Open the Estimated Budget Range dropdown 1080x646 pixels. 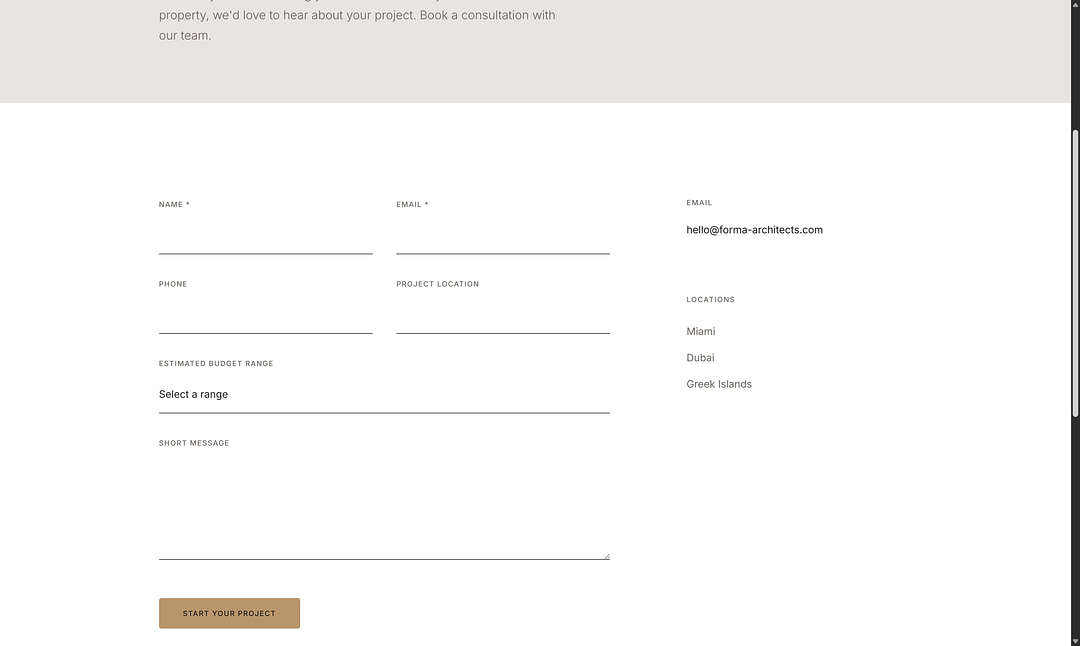pyautogui.click(x=384, y=395)
